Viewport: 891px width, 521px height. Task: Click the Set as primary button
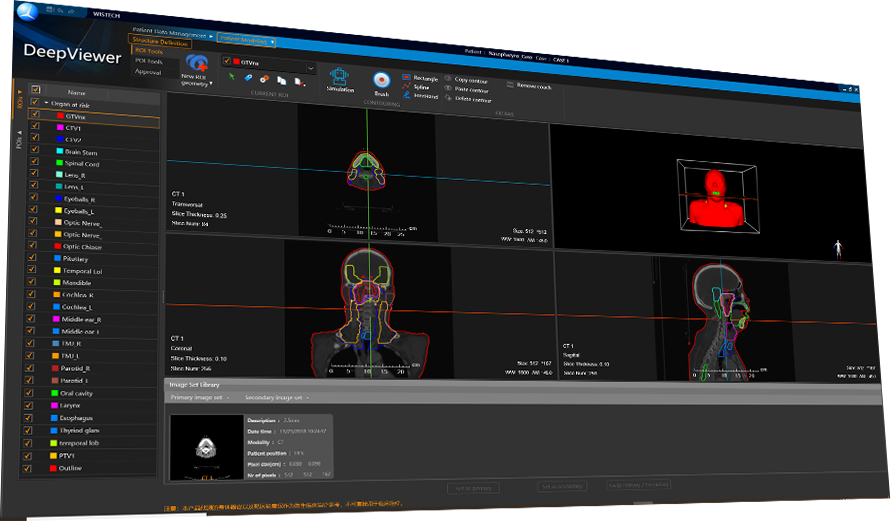point(474,487)
